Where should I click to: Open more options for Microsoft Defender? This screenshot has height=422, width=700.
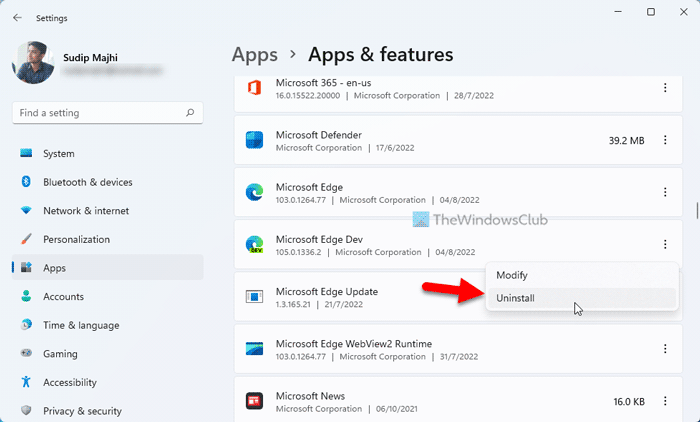(x=665, y=140)
